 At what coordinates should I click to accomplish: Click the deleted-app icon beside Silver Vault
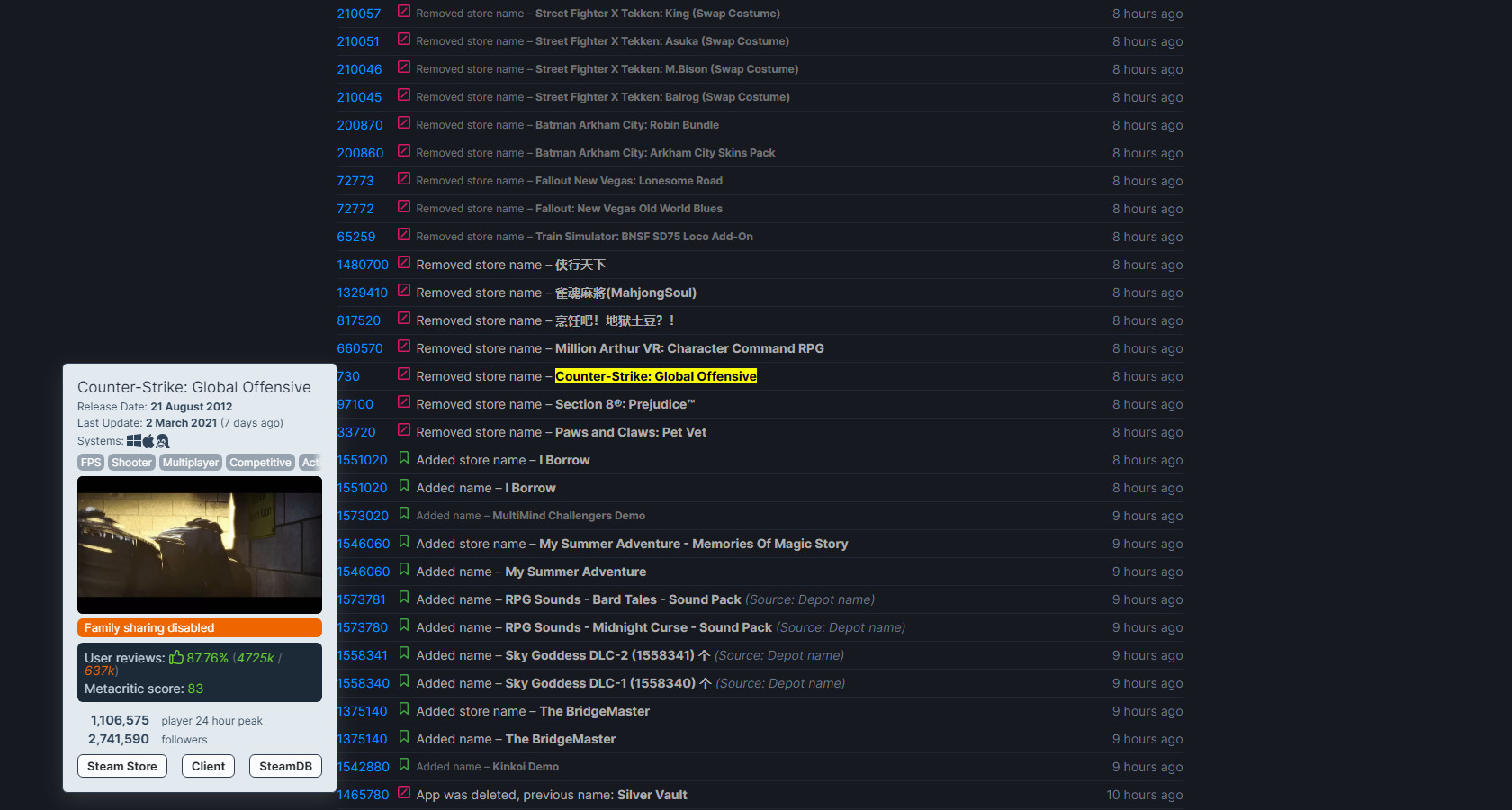[x=404, y=793]
